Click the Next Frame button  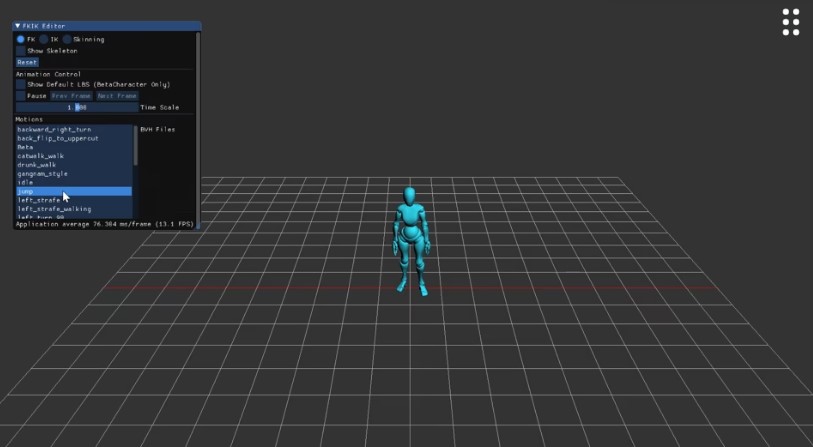pyautogui.click(x=116, y=96)
